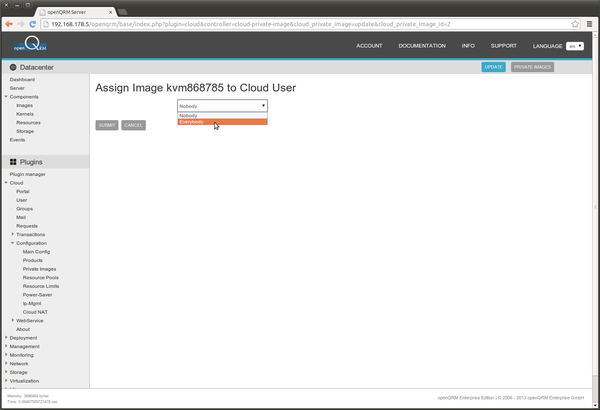Open Cloud Mail entry
Viewport: 600px width, 410px height.
coord(21,217)
